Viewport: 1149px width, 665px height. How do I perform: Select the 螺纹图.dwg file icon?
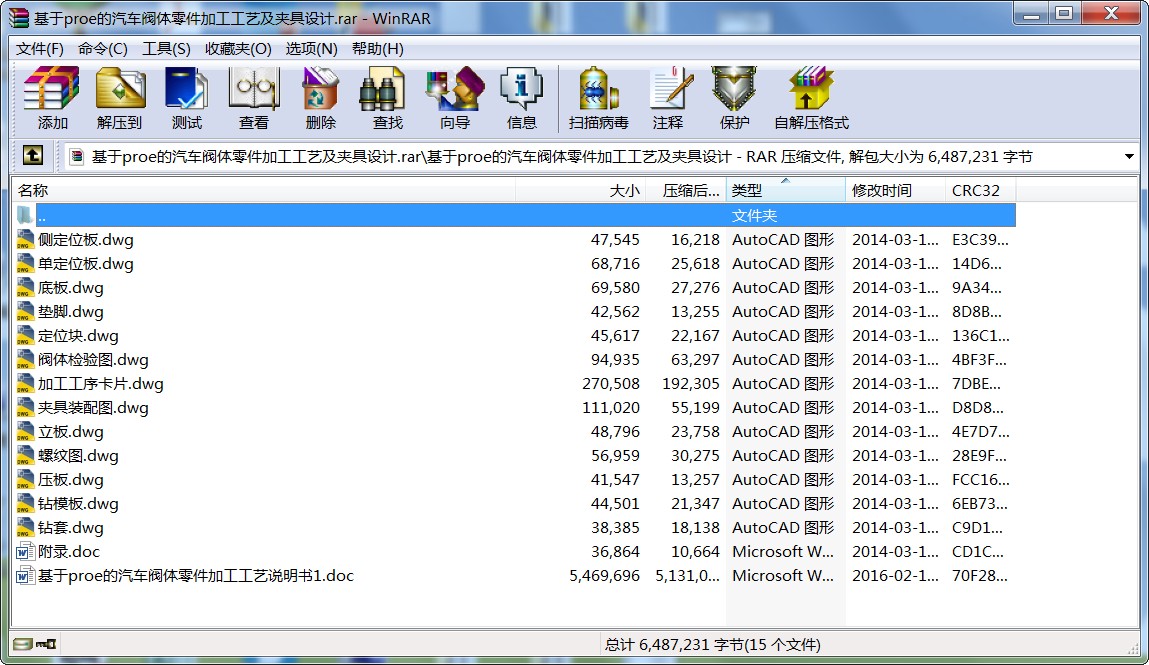tap(25, 456)
